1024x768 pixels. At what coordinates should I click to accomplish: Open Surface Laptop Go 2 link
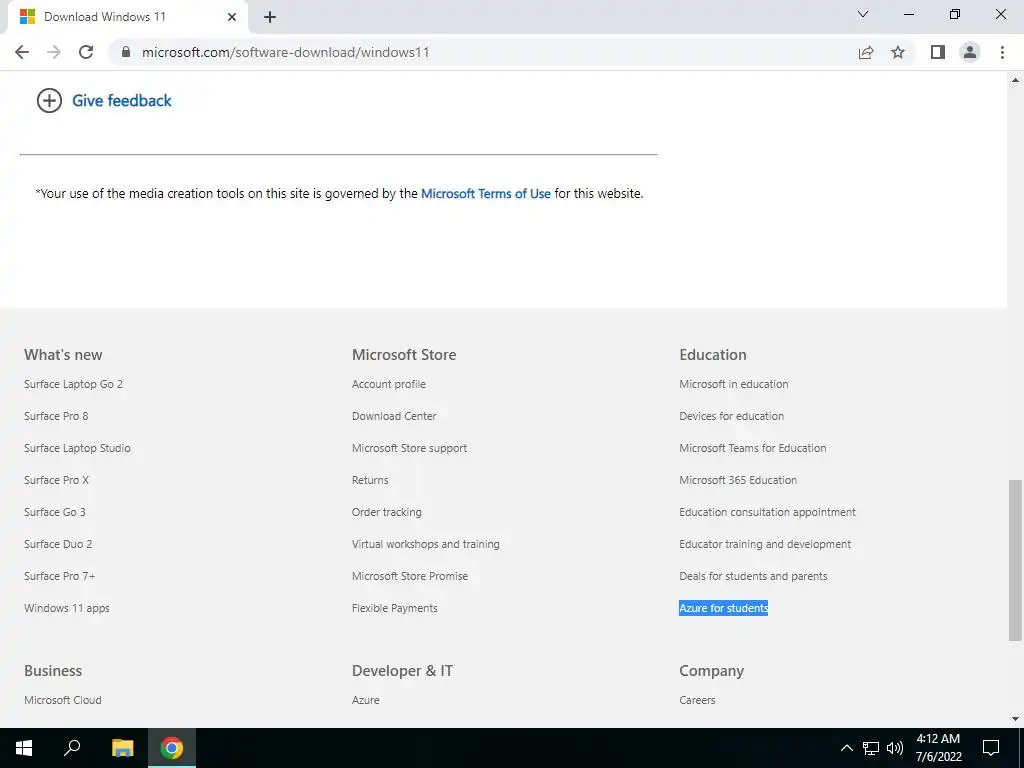click(x=73, y=384)
